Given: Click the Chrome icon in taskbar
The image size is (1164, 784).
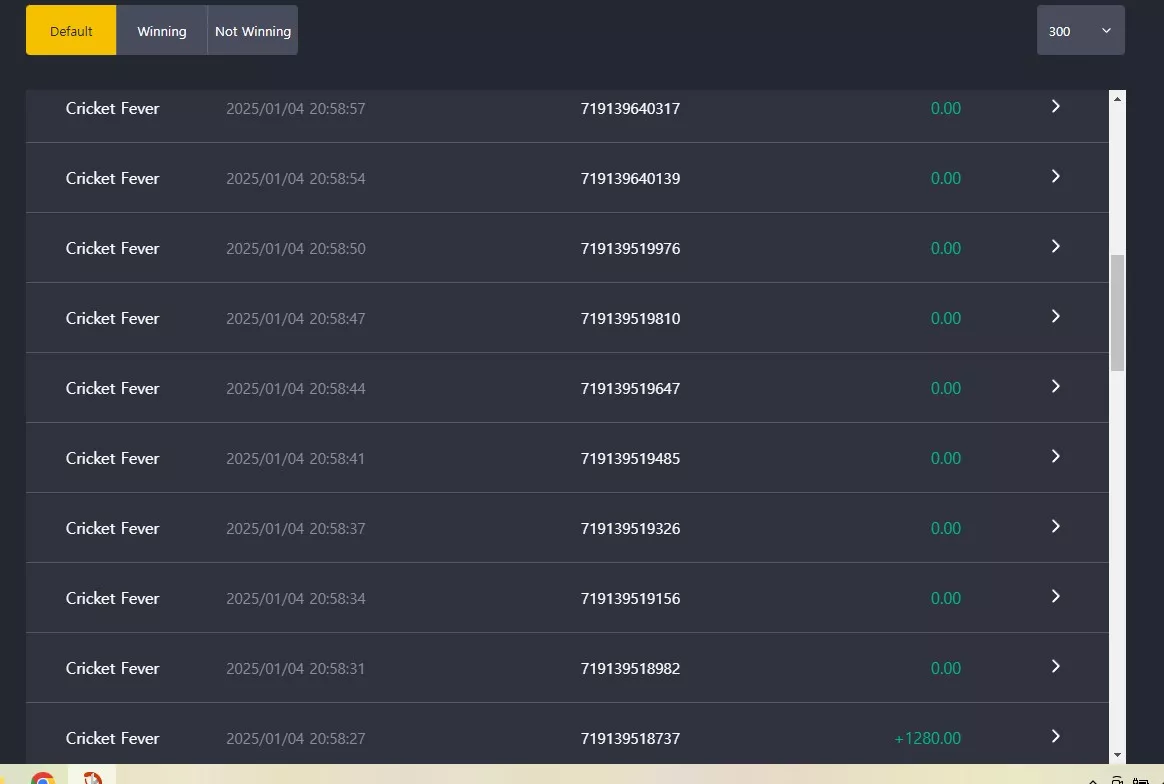Looking at the screenshot, I should click(x=43, y=779).
